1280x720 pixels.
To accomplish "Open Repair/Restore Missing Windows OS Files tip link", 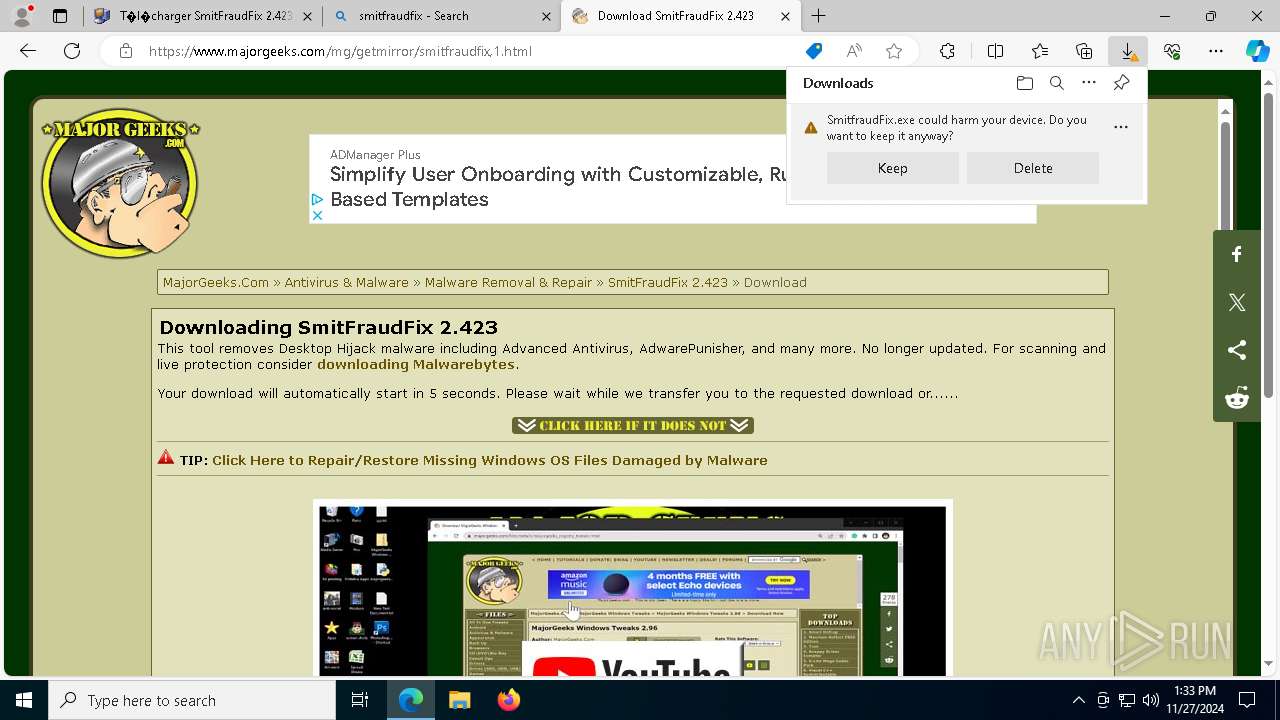I will [490, 460].
